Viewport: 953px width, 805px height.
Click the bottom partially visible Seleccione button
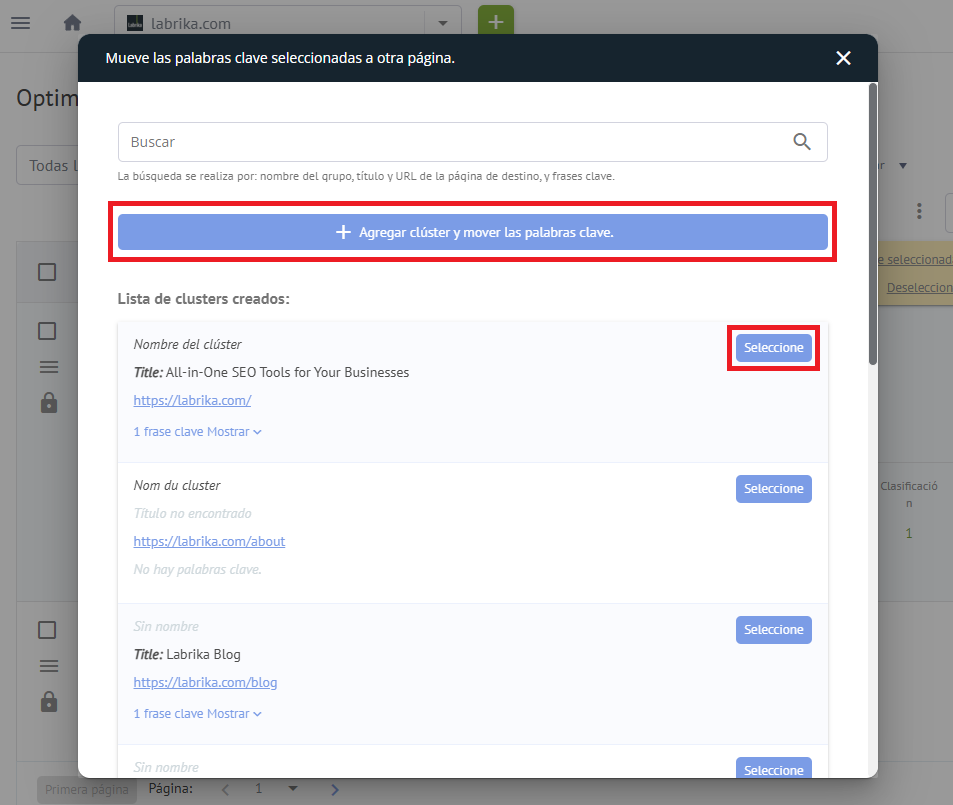pos(773,768)
